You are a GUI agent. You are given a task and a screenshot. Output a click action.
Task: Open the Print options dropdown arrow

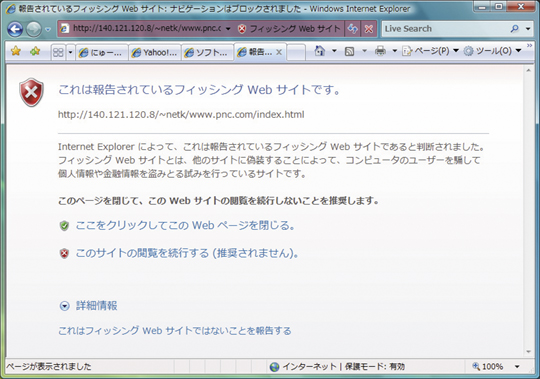394,51
